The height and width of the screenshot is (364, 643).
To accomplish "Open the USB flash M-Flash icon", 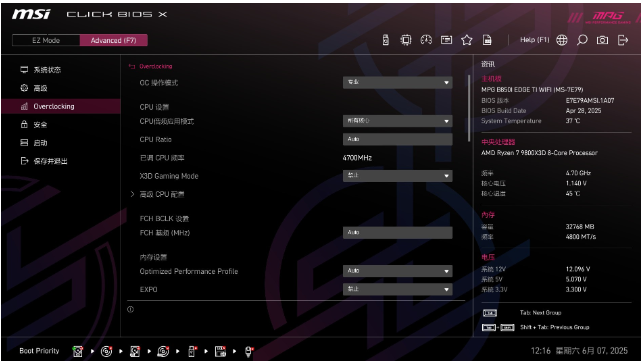I will pos(385,40).
